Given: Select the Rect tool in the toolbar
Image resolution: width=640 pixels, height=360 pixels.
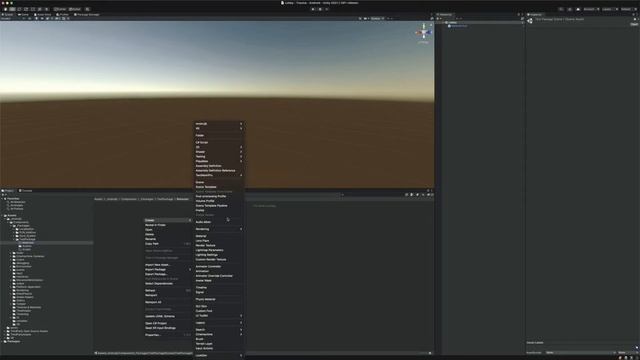Looking at the screenshot, I should [33, 9].
